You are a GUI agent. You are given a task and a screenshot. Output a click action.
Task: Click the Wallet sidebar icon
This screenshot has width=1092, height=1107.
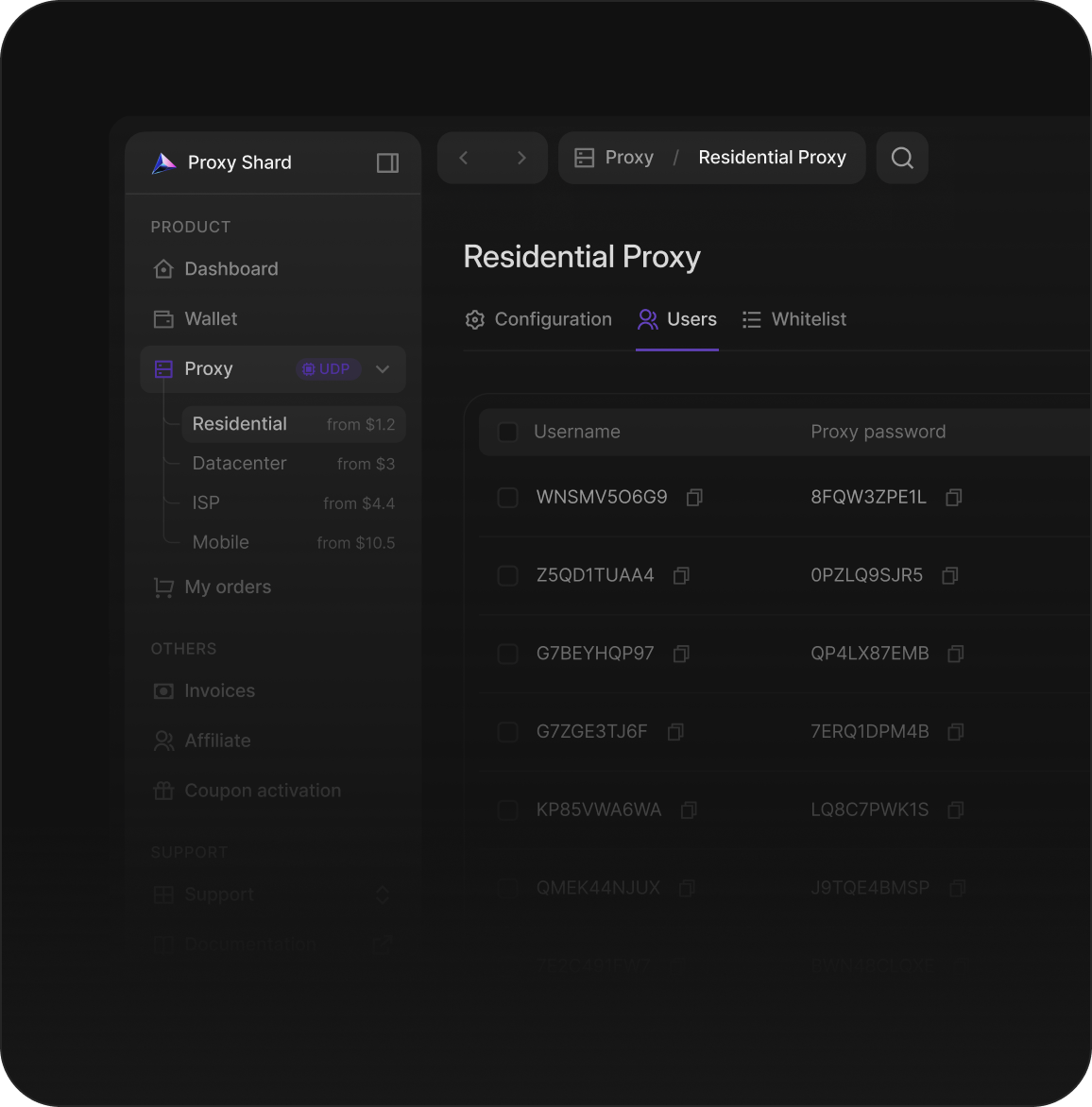162,318
